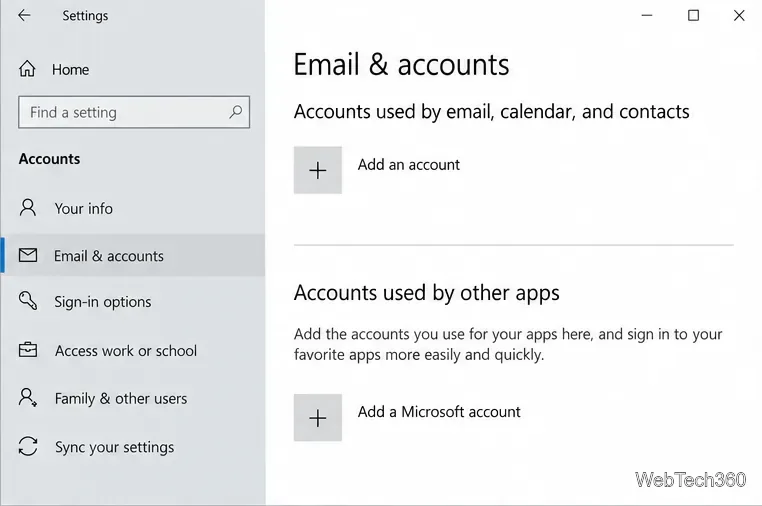762x506 pixels.
Task: Click the Access work or school briefcase icon
Action: point(28,350)
